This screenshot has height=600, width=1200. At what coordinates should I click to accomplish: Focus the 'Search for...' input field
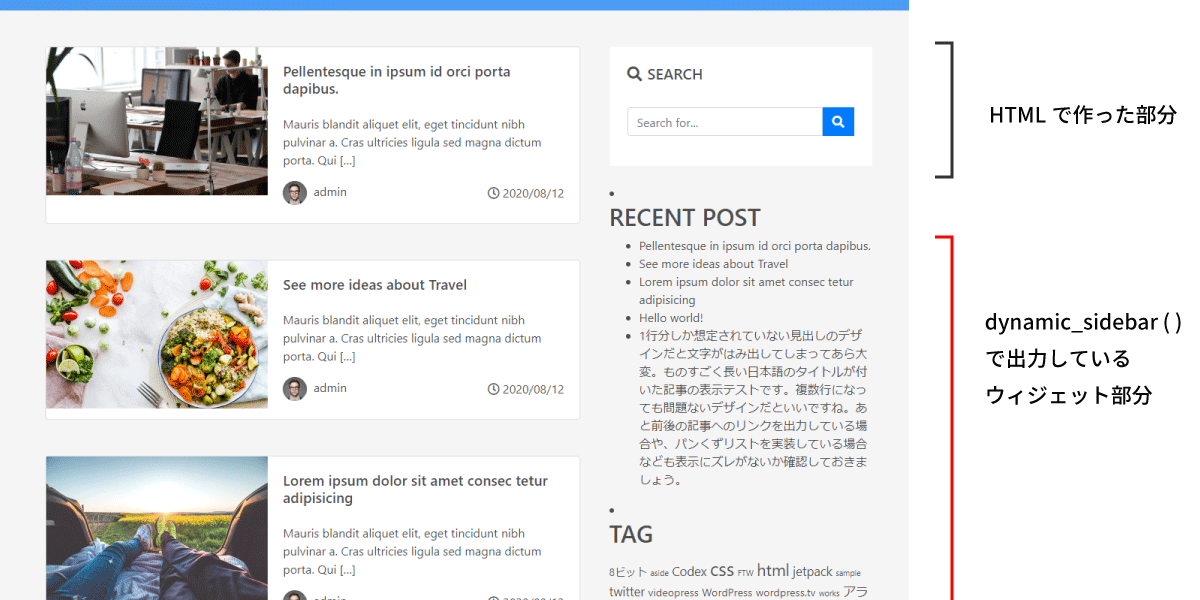tap(725, 122)
